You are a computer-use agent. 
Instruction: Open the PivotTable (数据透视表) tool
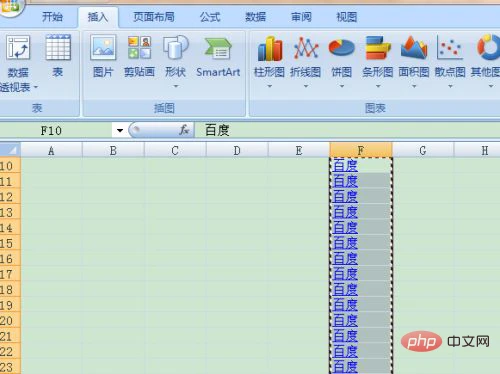(x=19, y=63)
